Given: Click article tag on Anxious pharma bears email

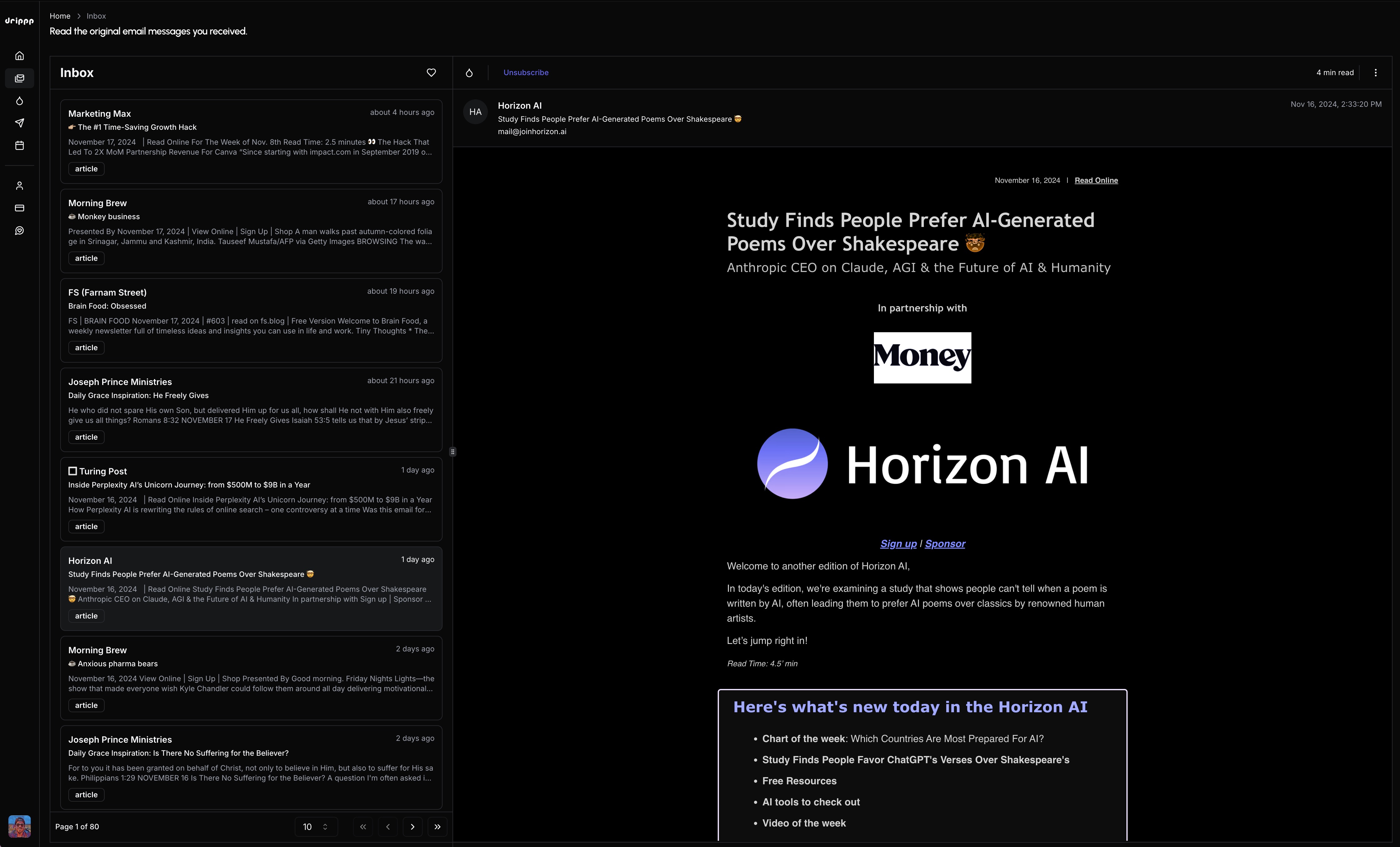Looking at the screenshot, I should coord(86,705).
